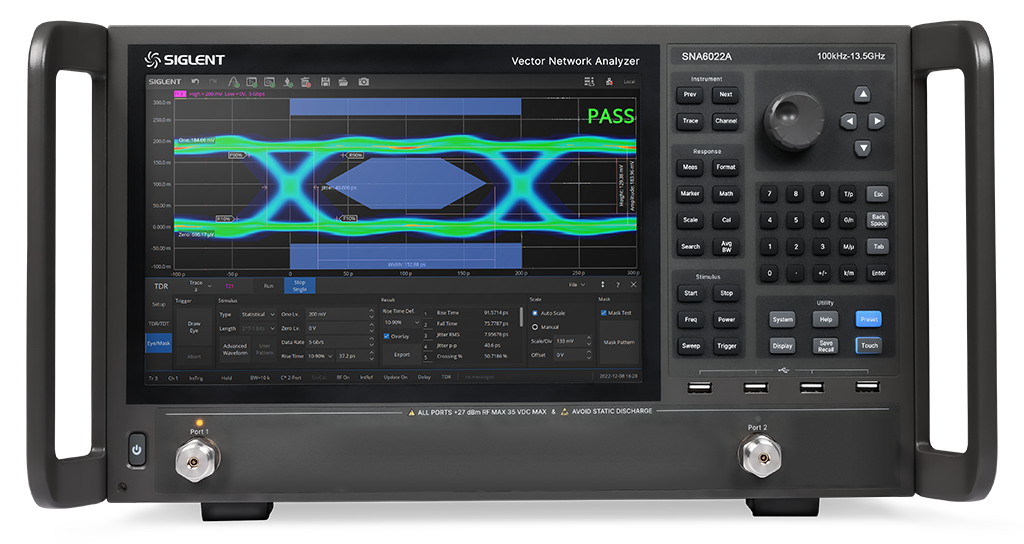Click the camera screenshot icon

click(364, 82)
